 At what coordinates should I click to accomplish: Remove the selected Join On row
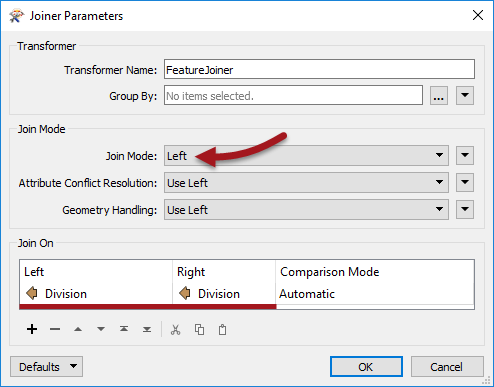tap(55, 329)
